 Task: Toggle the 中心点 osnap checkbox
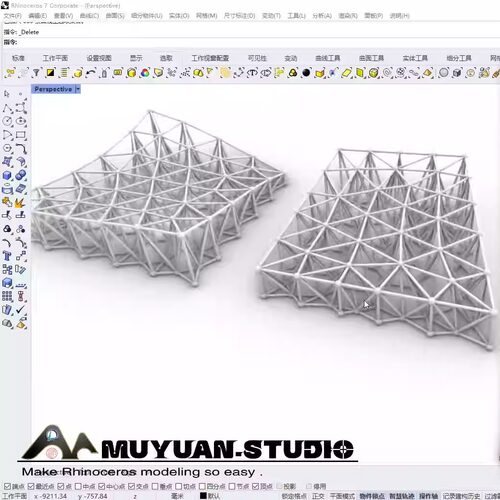pos(102,486)
